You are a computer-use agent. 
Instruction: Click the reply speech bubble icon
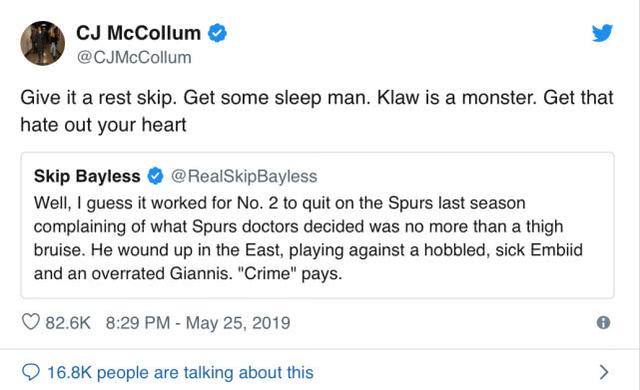tap(31, 372)
